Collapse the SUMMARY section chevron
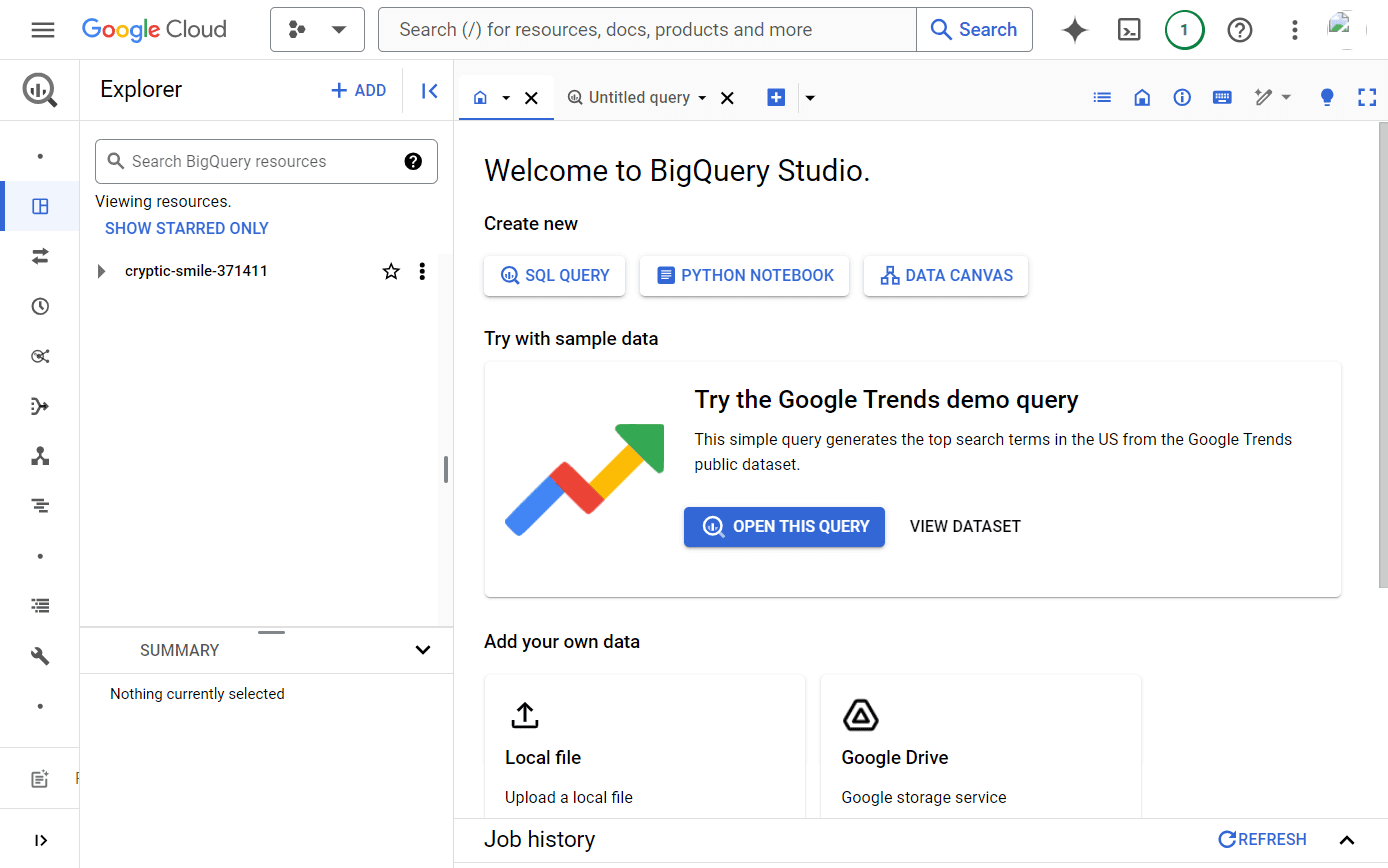This screenshot has height=868, width=1388. click(x=423, y=650)
